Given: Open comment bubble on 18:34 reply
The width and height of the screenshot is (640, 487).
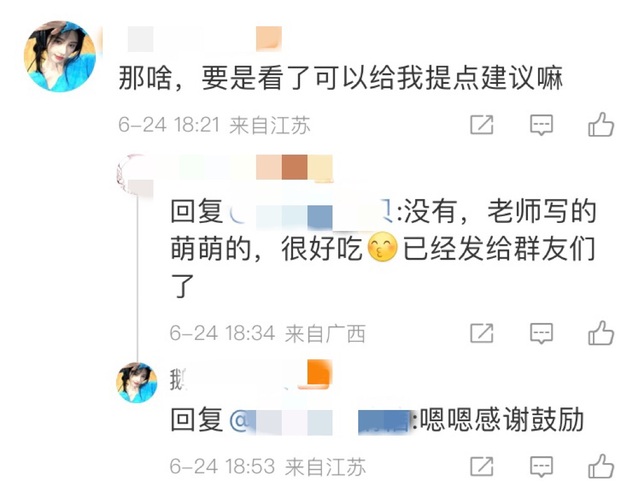Looking at the screenshot, I should pos(541,334).
